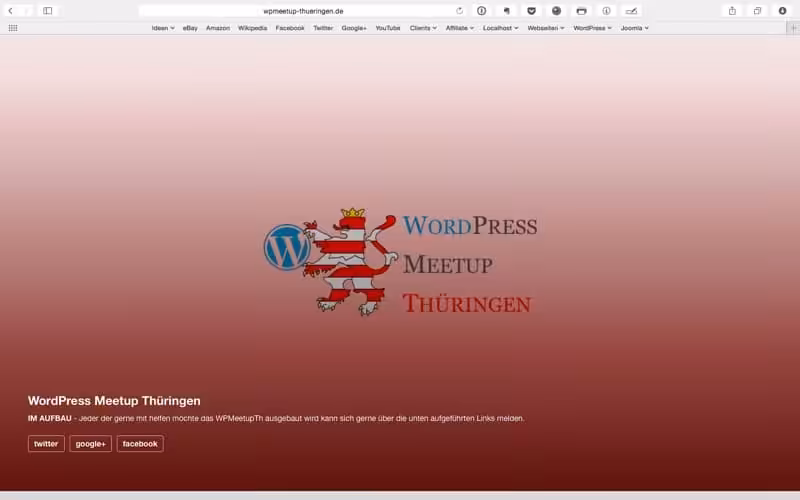Show all tabs overview

[x=757, y=11]
